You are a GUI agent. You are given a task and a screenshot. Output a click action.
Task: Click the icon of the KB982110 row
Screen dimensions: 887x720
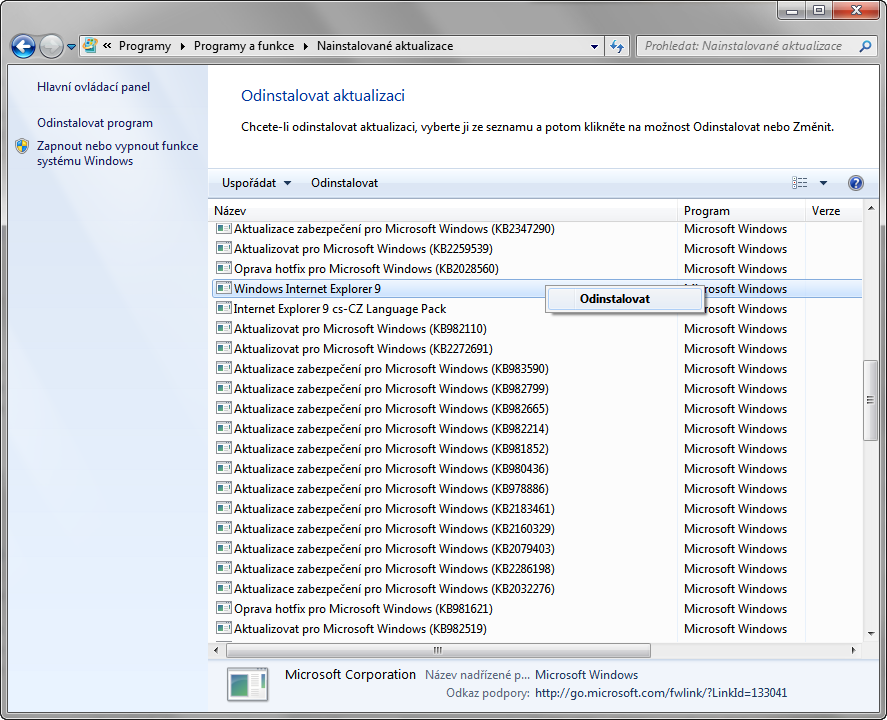click(x=224, y=329)
